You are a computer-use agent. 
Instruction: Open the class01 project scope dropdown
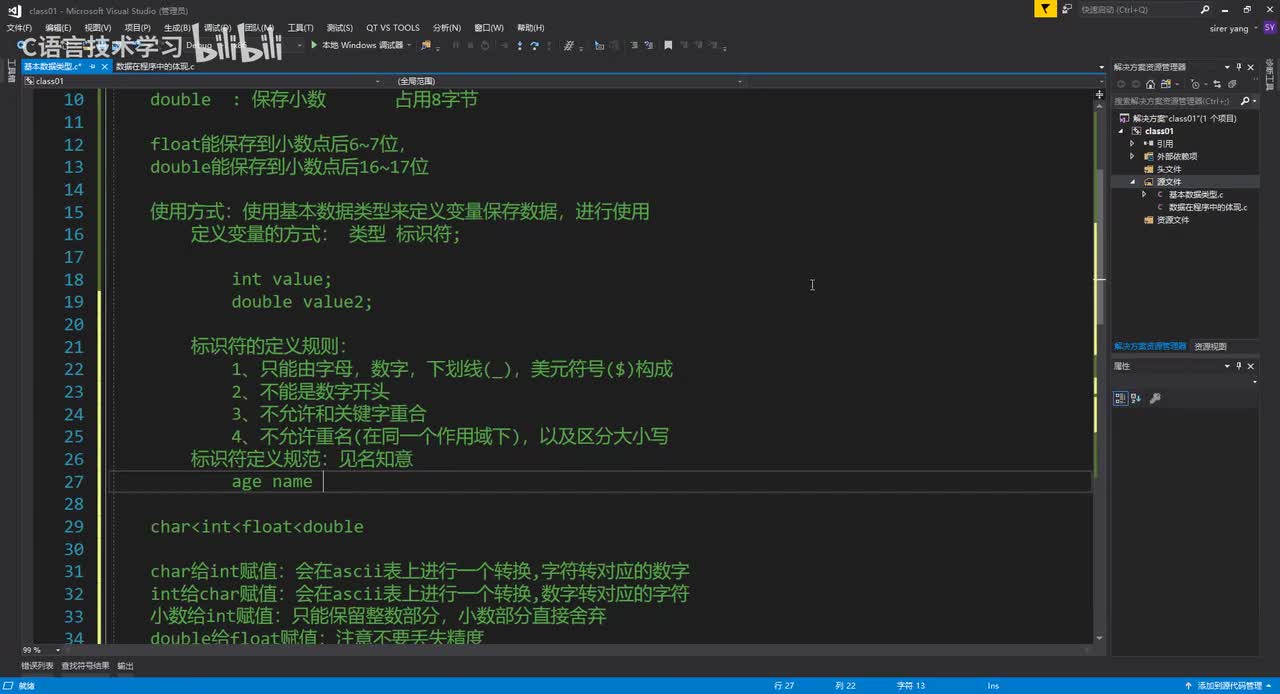pyautogui.click(x=378, y=81)
